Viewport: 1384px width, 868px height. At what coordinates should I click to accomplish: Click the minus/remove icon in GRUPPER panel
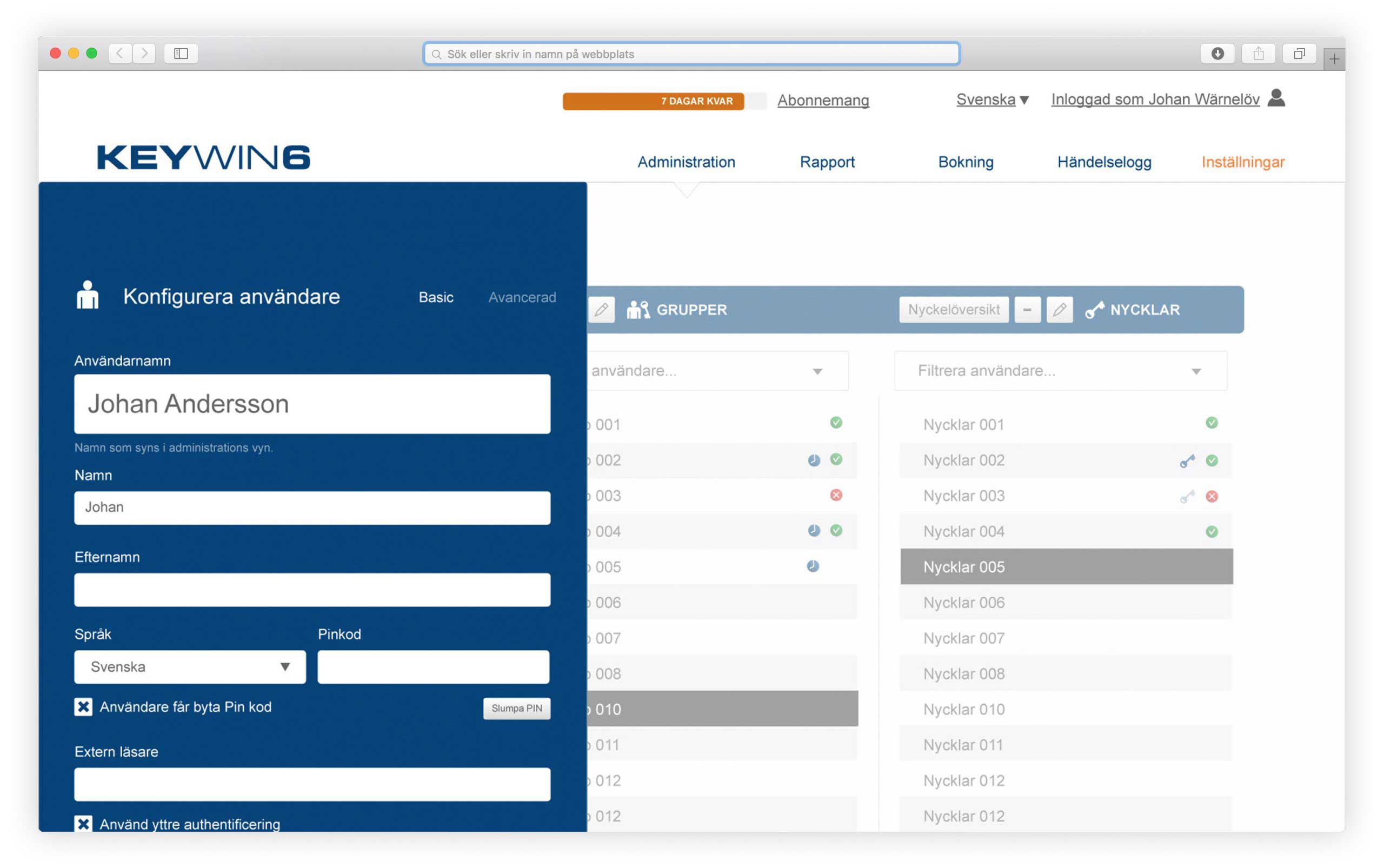coord(1027,309)
